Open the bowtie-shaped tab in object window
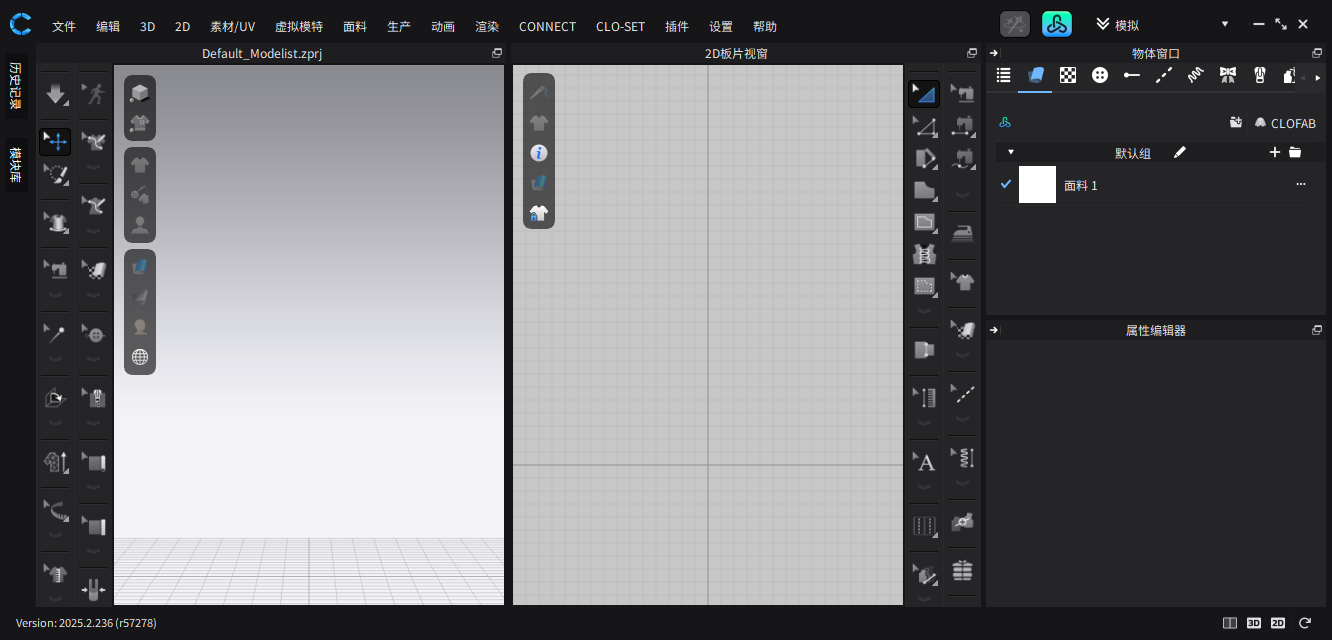 pyautogui.click(x=1228, y=75)
